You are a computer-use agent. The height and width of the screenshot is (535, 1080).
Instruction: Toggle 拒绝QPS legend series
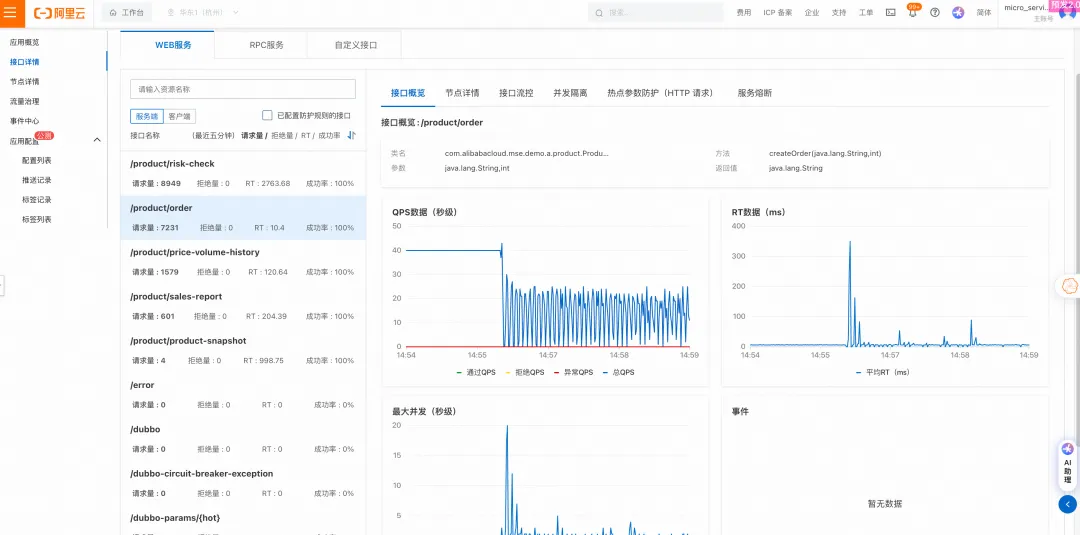point(526,372)
